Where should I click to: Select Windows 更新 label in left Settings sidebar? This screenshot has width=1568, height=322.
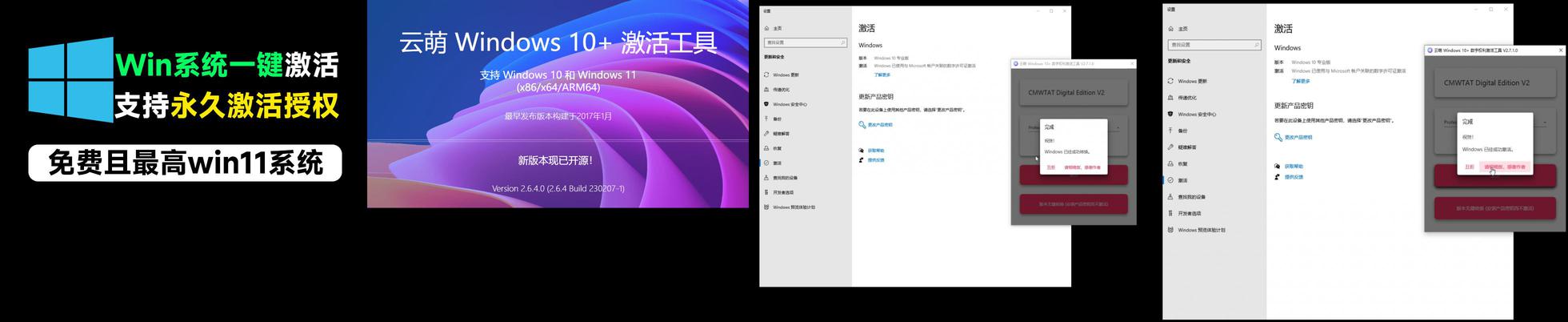(786, 74)
